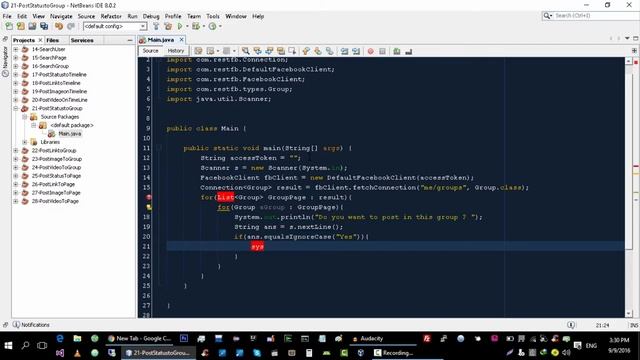Image resolution: width=640 pixels, height=360 pixels.
Task: Open the Navigator side panel
Action: click(5, 61)
